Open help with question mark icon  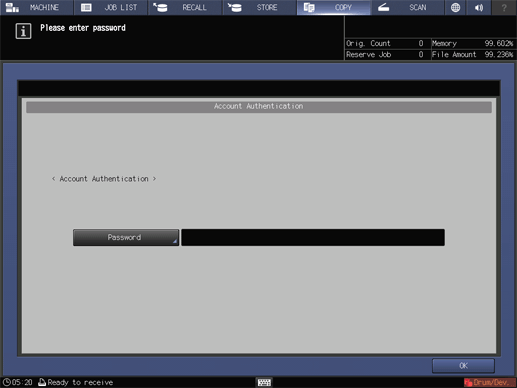504,7
